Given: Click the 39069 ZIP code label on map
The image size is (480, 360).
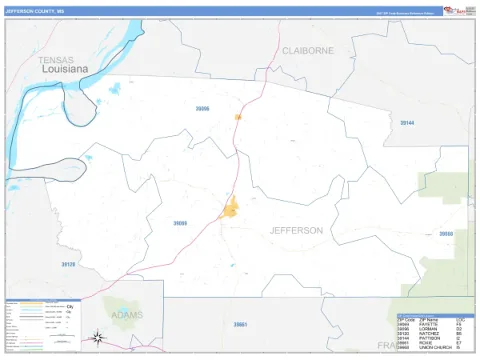Looking at the screenshot, I should [180, 223].
